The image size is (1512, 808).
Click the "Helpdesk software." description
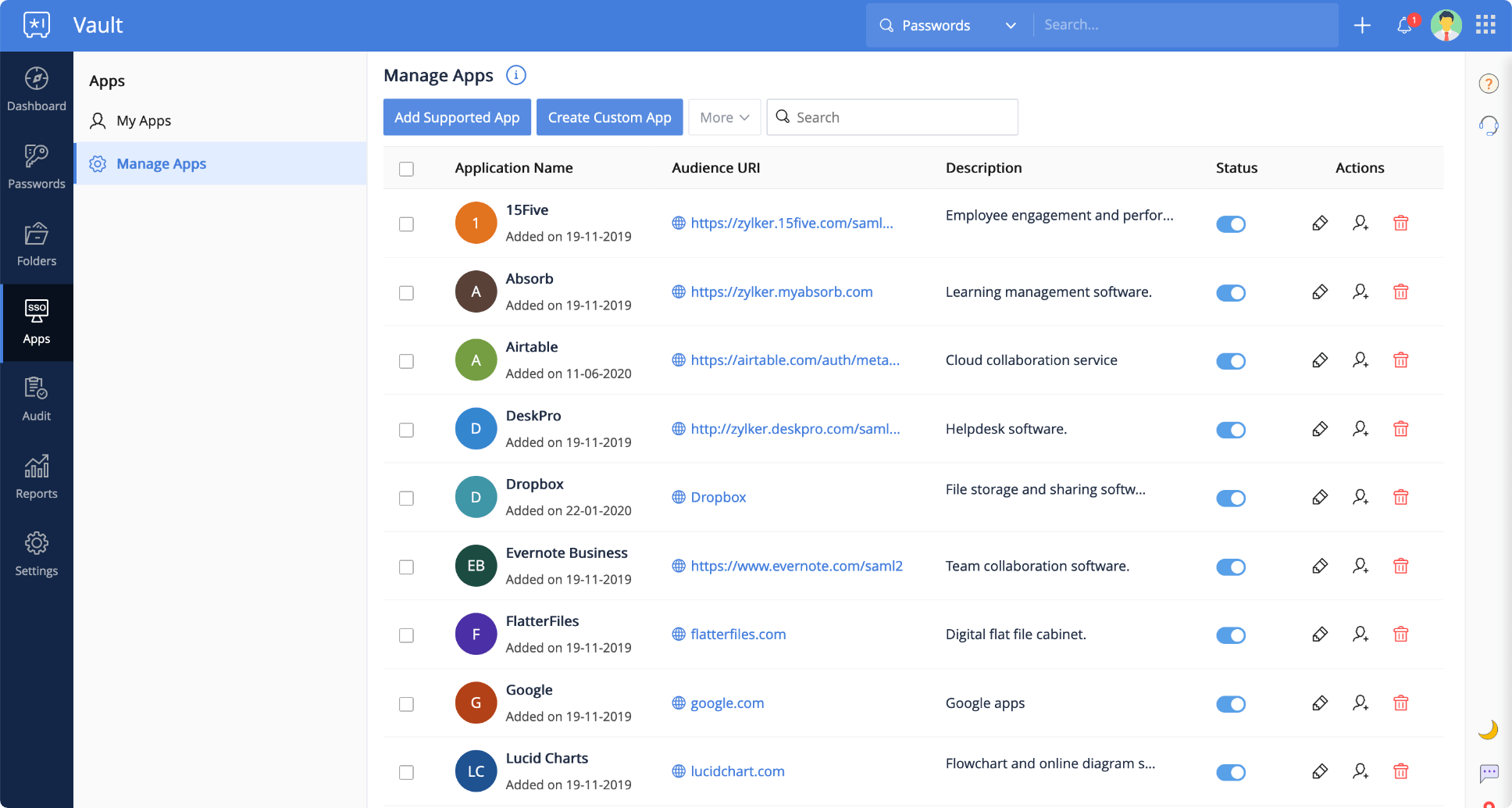click(x=1006, y=429)
